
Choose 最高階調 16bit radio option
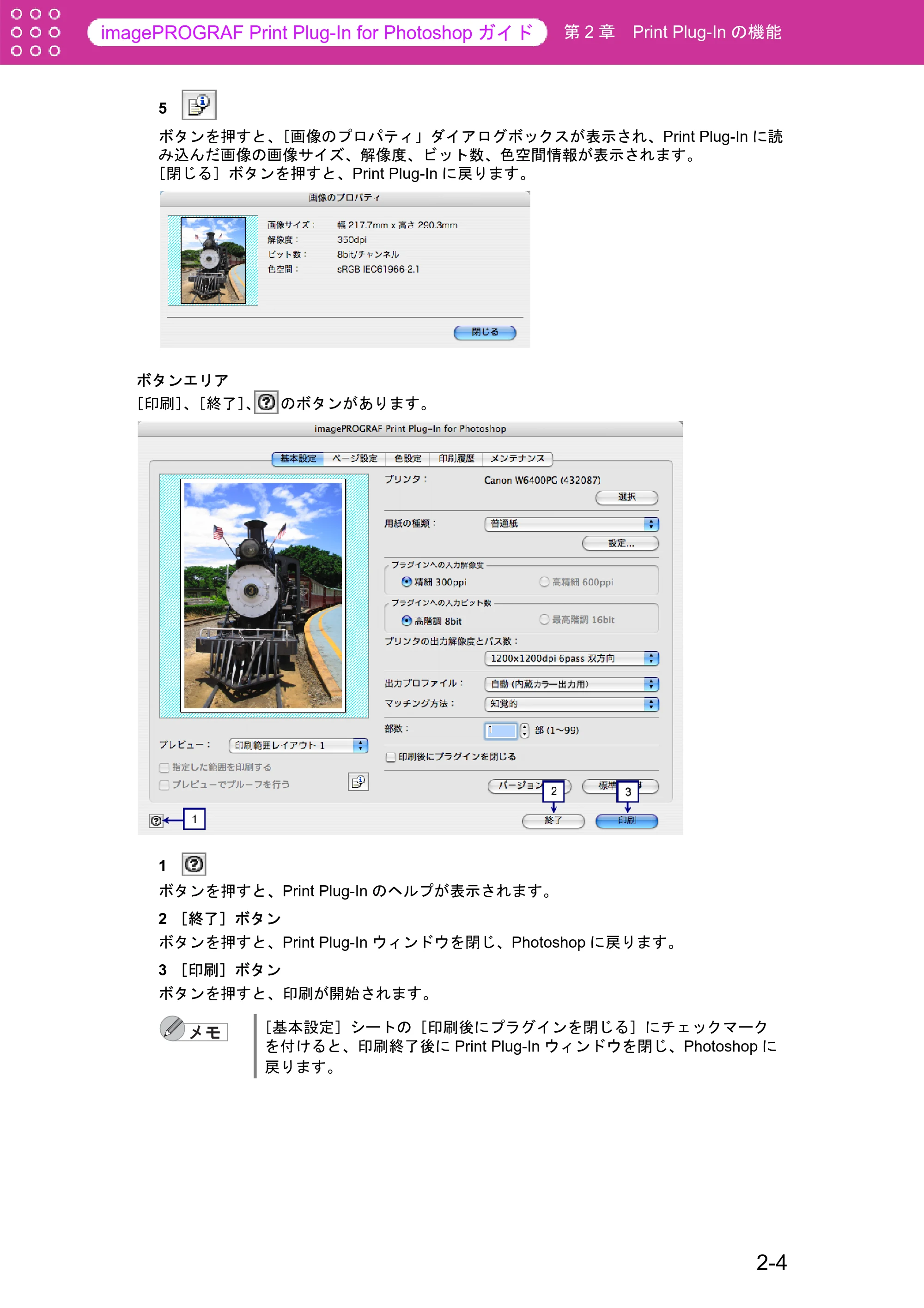pos(544,619)
